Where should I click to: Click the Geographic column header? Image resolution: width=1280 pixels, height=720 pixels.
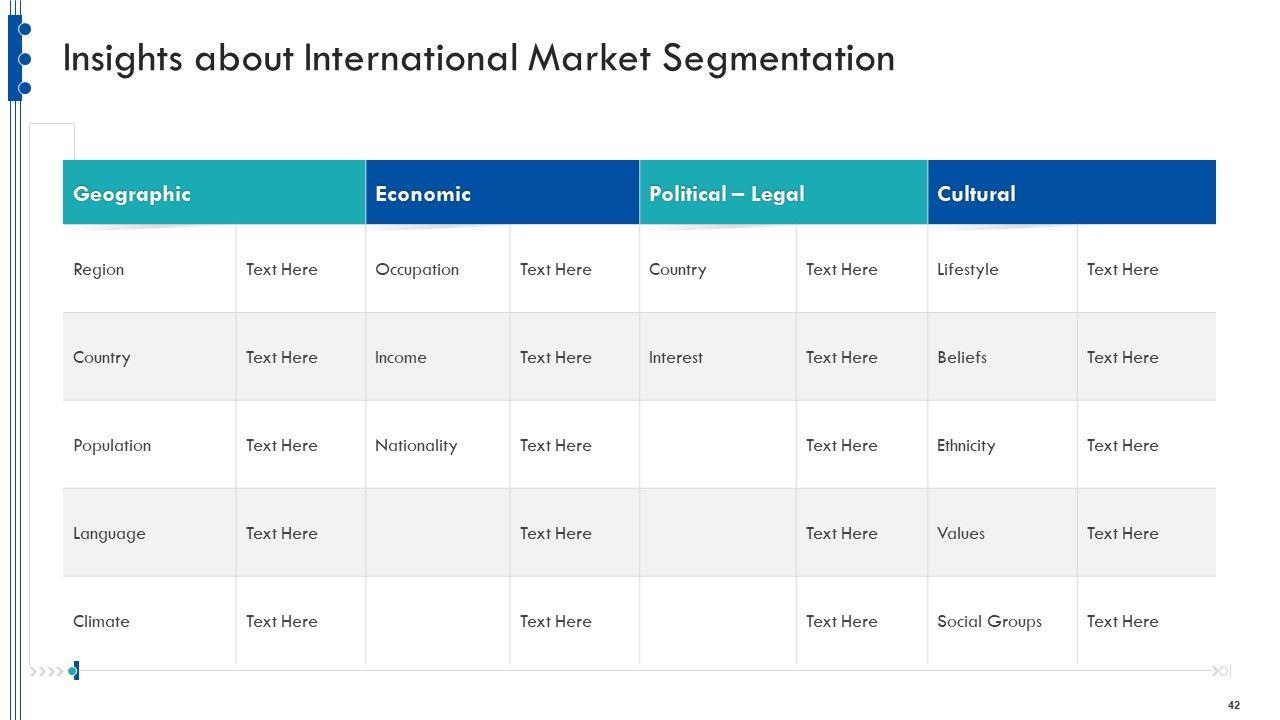pyautogui.click(x=132, y=194)
